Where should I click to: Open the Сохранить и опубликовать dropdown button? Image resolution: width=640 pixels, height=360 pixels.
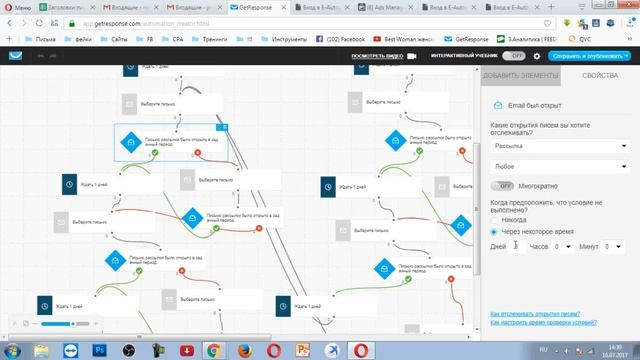(589, 56)
